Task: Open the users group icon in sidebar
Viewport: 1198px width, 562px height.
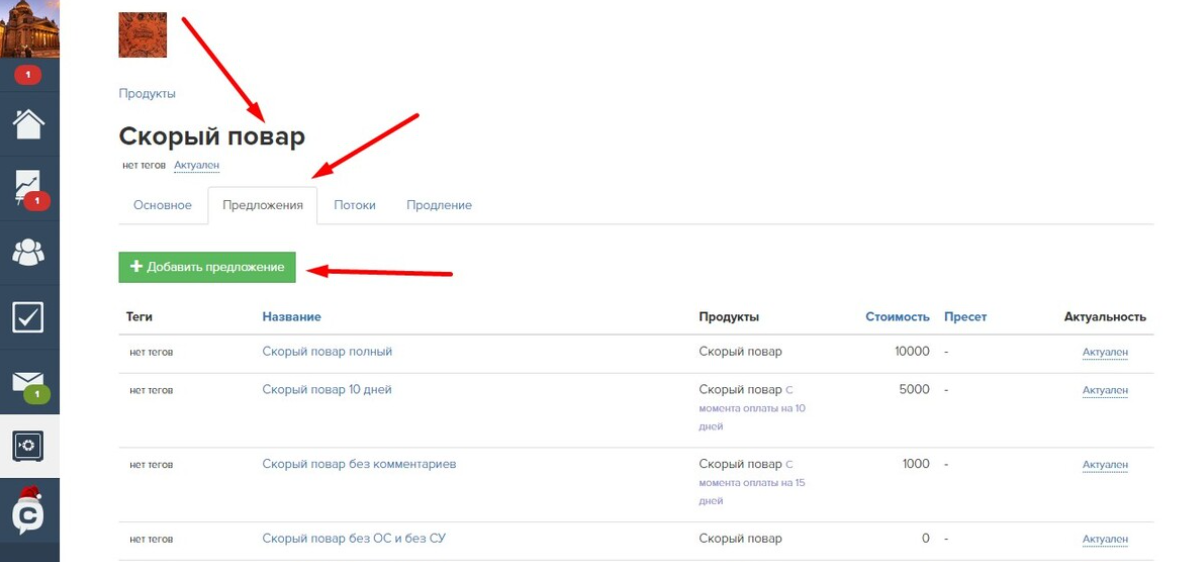Action: (29, 253)
